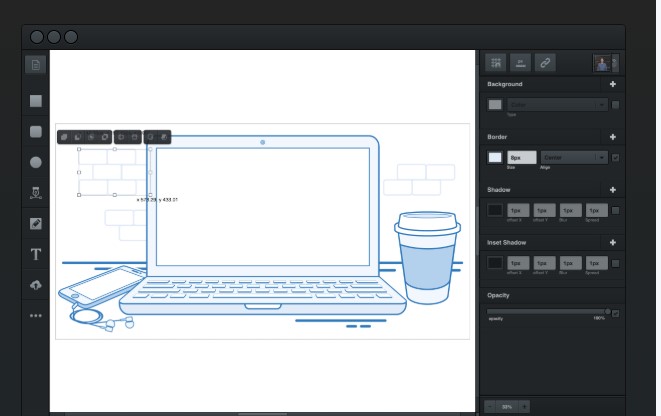Click the cloud upload icon

click(x=36, y=284)
